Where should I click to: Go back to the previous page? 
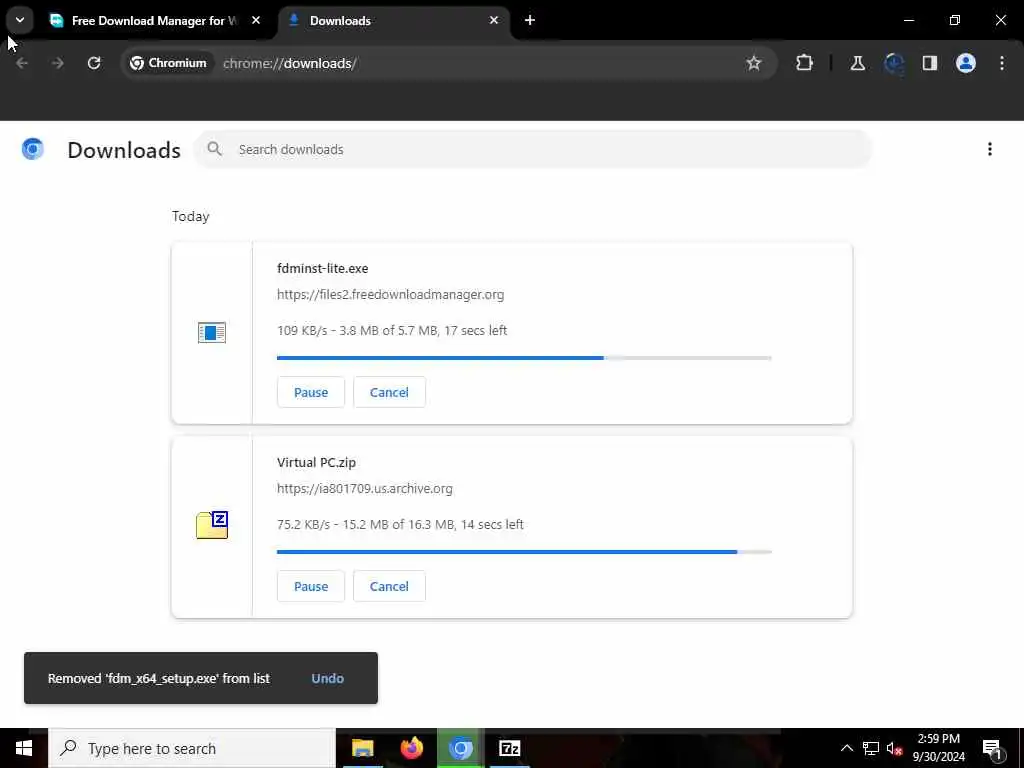pos(22,63)
